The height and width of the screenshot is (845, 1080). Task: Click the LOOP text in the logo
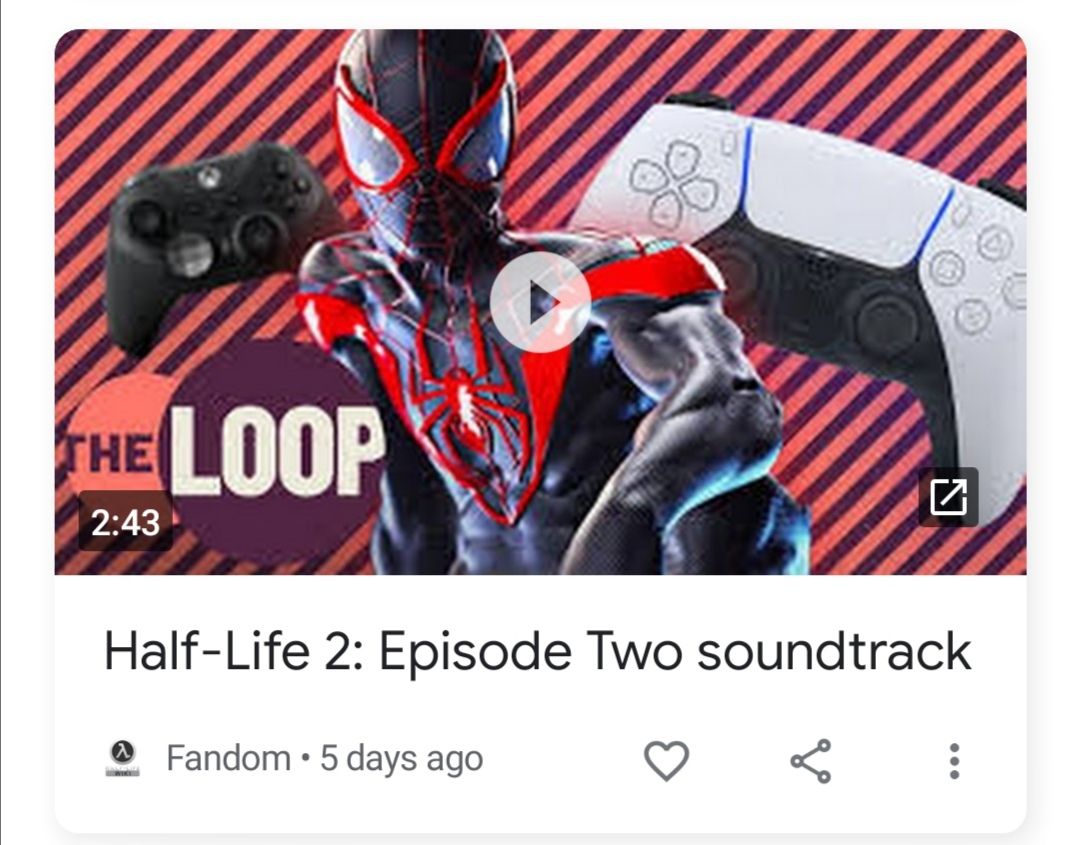276,451
